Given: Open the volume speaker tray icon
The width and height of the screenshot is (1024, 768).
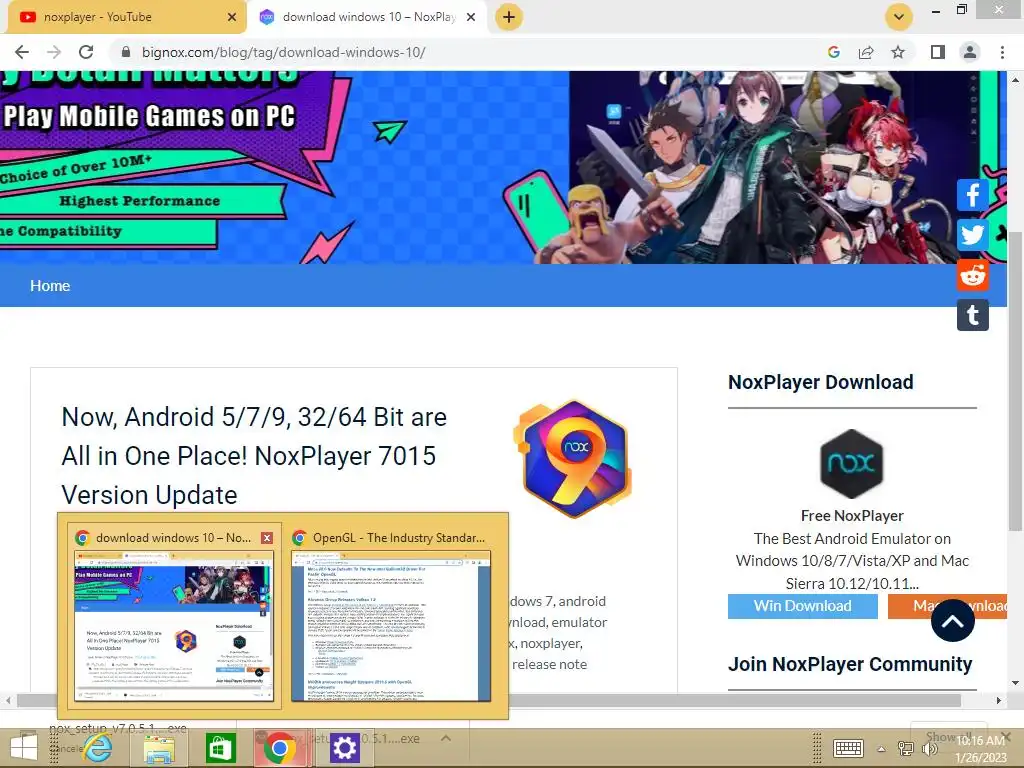Looking at the screenshot, I should (929, 749).
